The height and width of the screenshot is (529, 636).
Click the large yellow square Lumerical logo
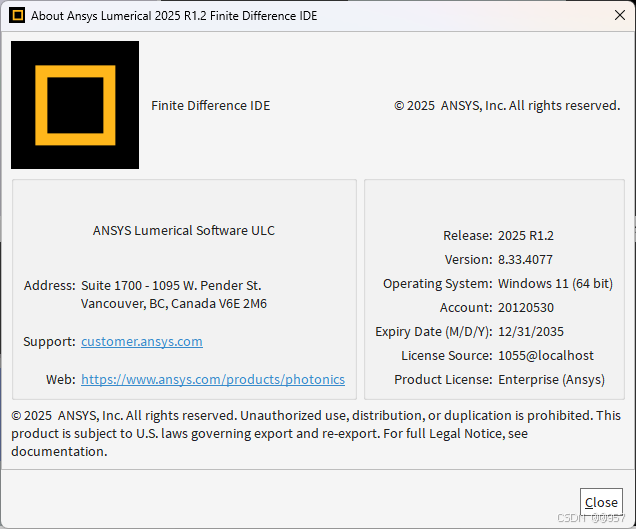tap(75, 105)
